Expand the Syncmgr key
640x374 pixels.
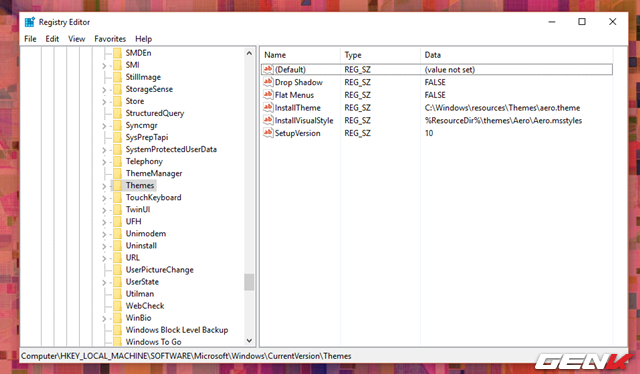pos(104,126)
